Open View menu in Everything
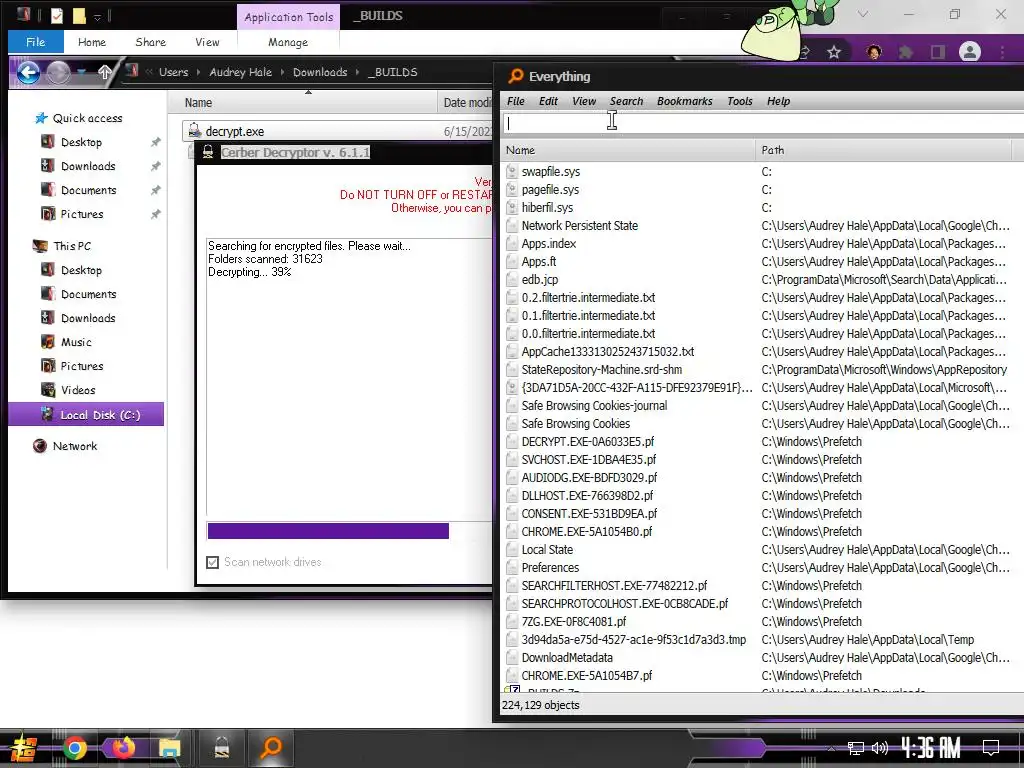The image size is (1024, 768). (584, 101)
